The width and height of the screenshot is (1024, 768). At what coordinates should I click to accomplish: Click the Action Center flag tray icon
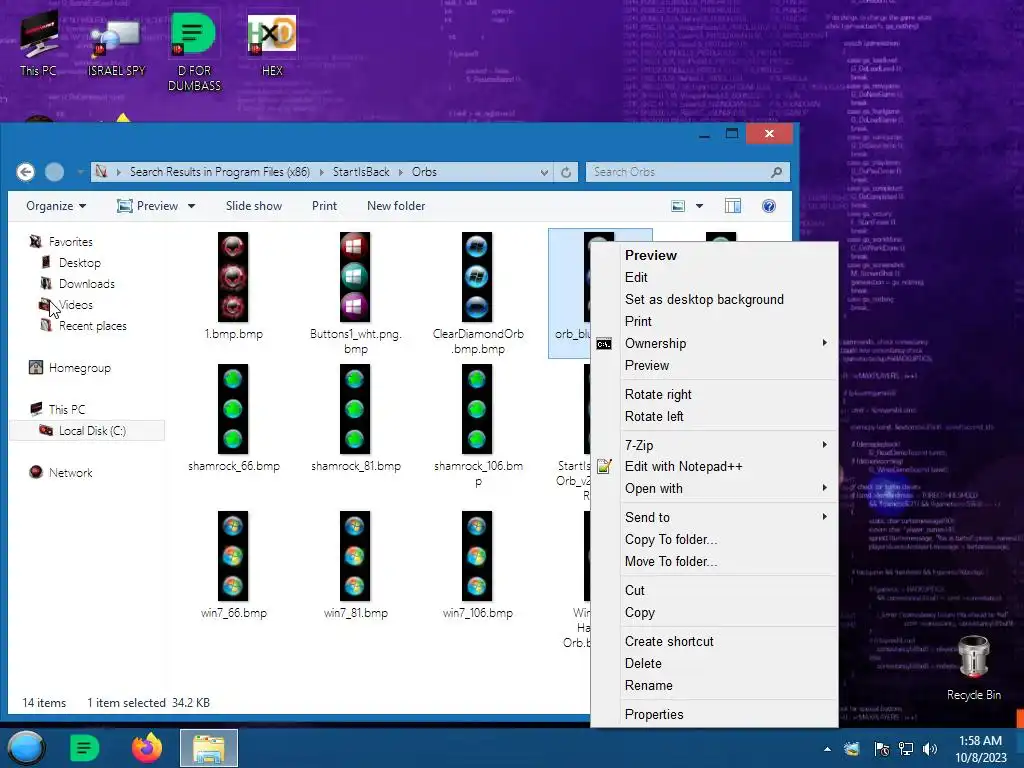[x=881, y=749]
